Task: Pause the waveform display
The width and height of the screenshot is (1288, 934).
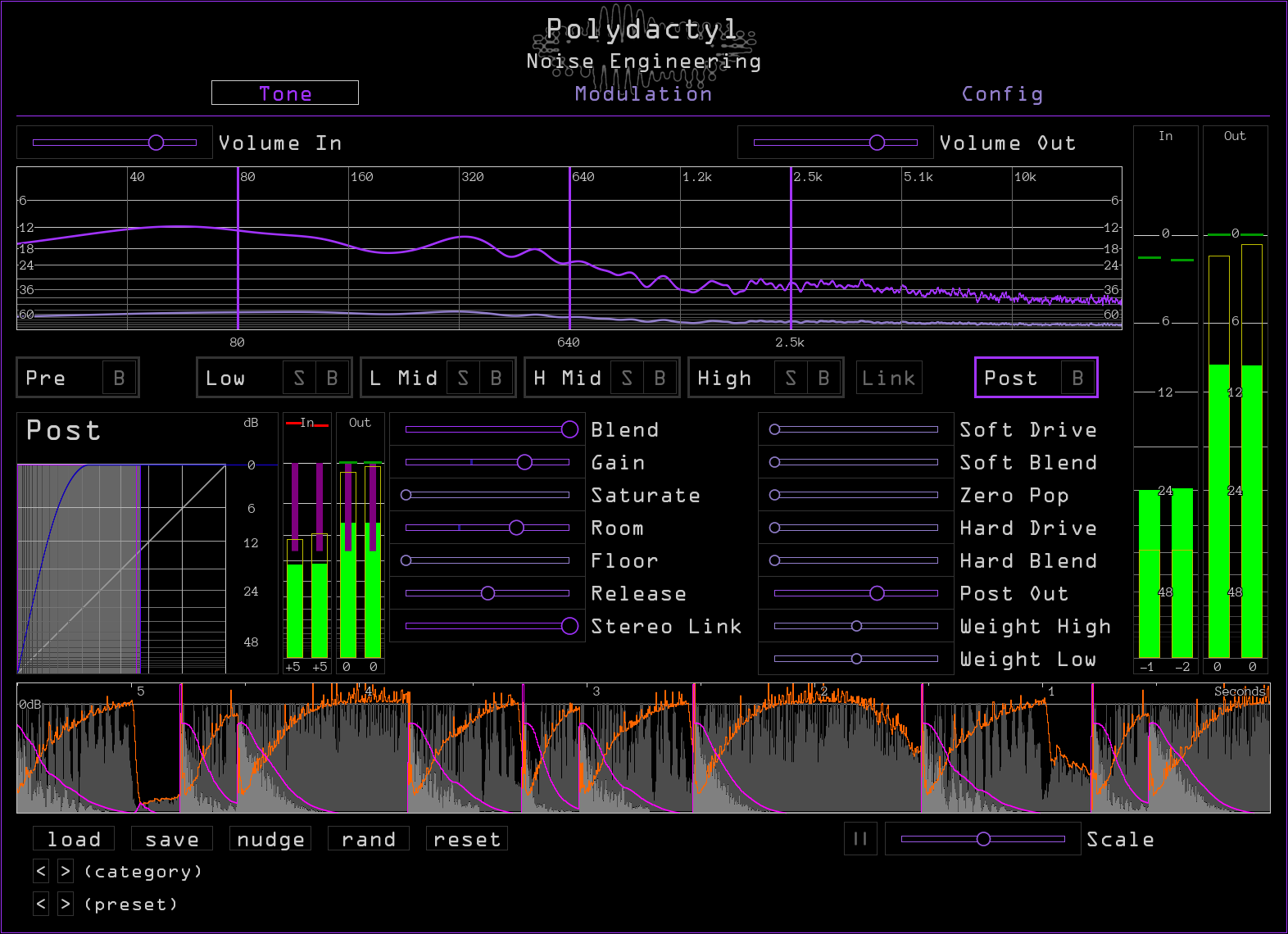Action: pos(860,838)
